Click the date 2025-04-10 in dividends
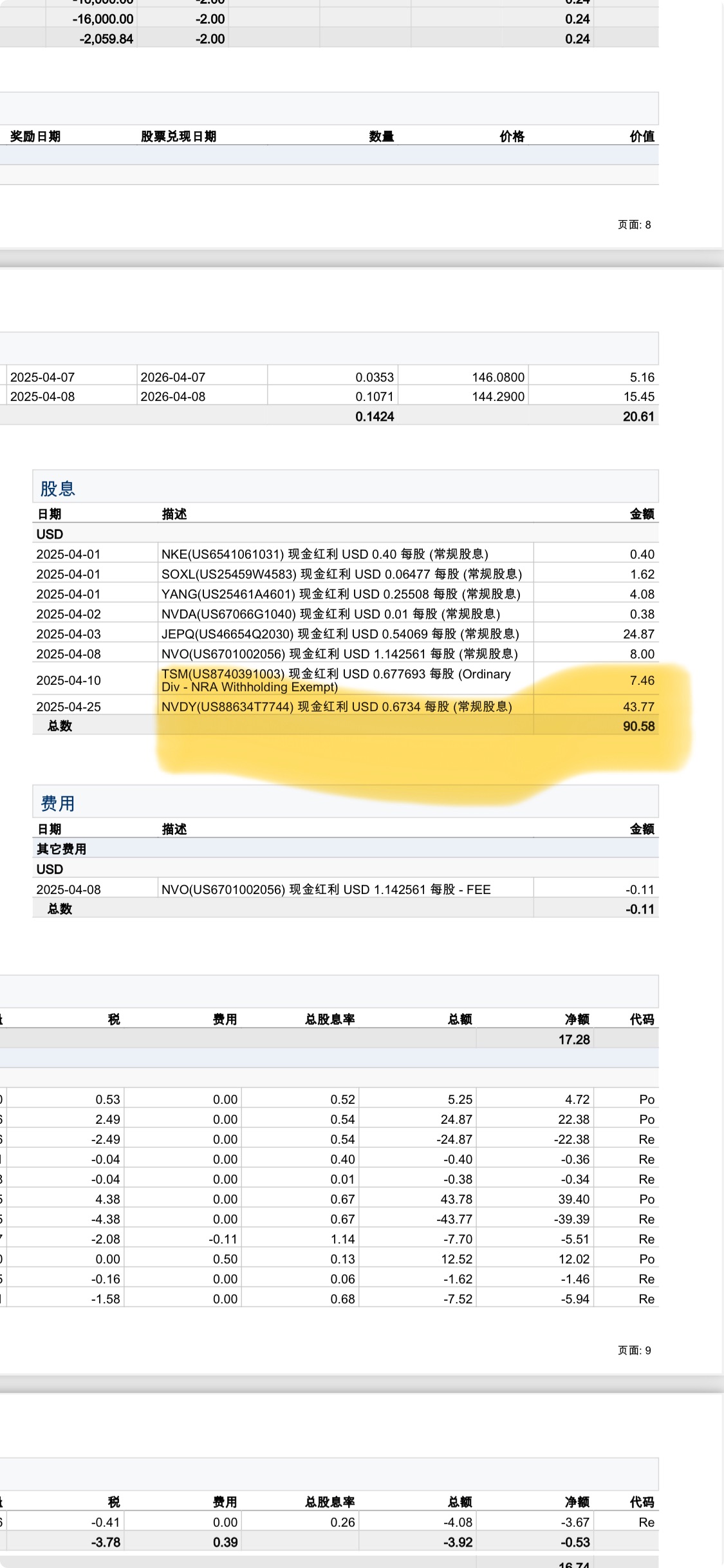 tap(68, 680)
